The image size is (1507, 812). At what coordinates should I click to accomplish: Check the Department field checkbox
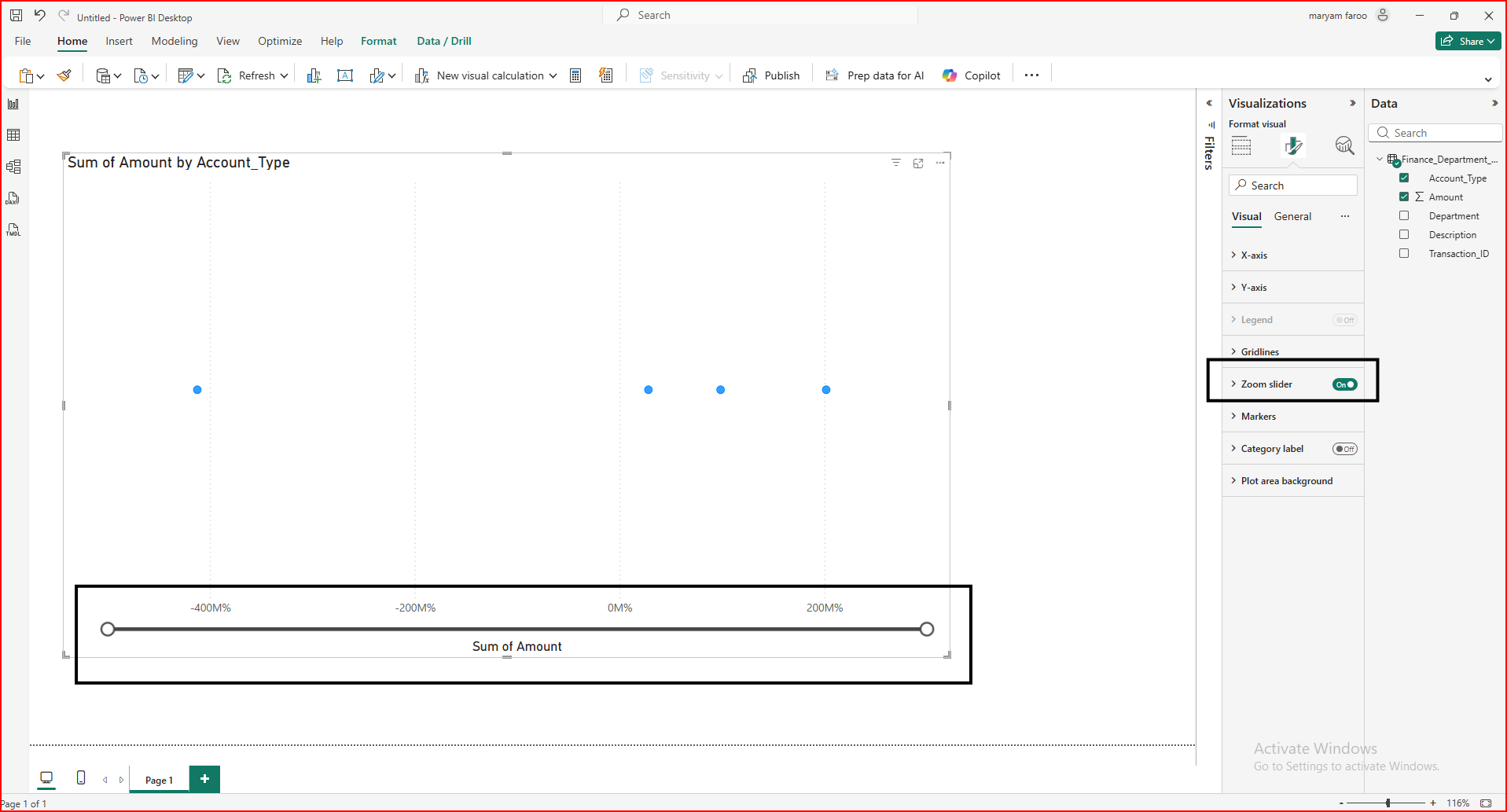(1404, 216)
